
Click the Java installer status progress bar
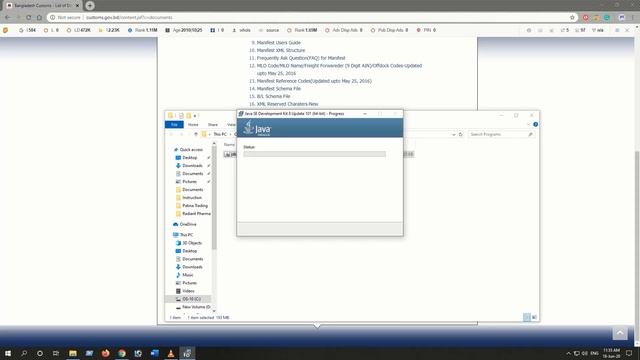coord(314,154)
